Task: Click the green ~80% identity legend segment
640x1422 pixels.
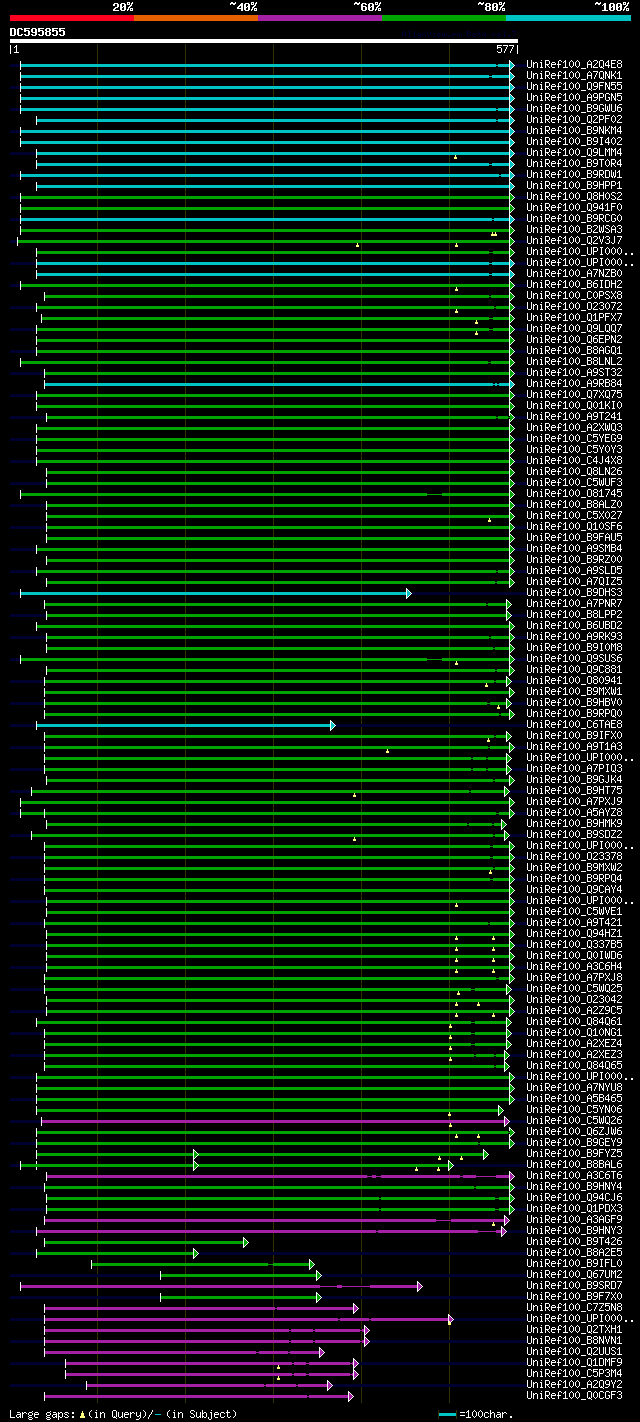Action: point(443,18)
